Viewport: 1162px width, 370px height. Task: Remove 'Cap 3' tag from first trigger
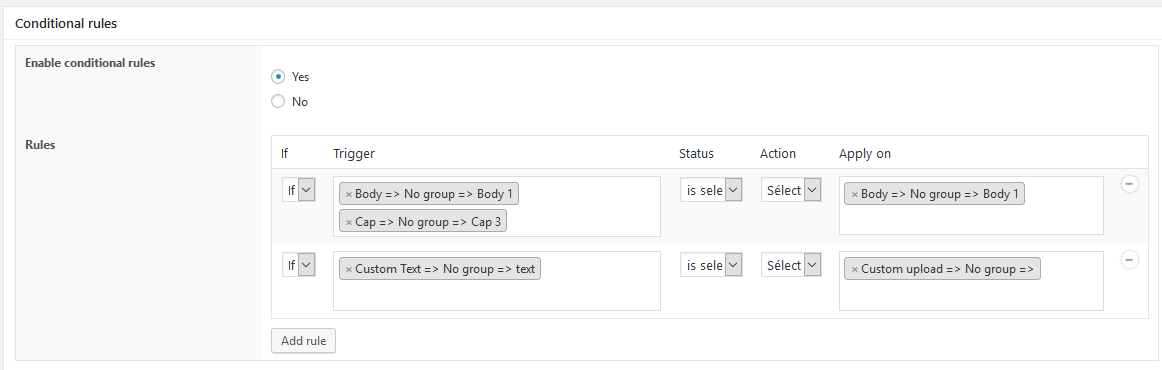(349, 222)
